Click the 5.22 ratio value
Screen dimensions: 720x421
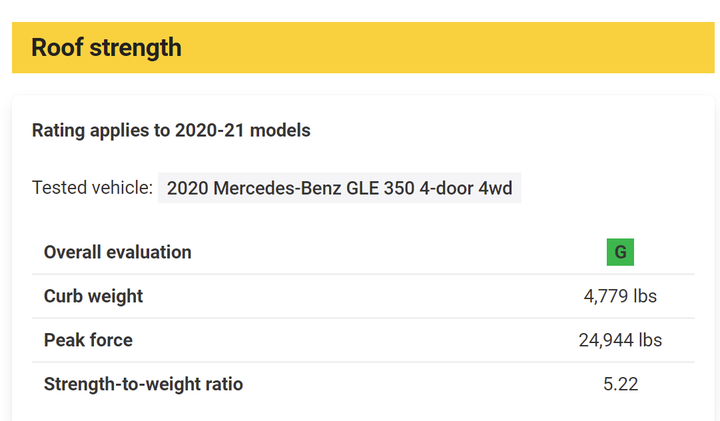[620, 384]
